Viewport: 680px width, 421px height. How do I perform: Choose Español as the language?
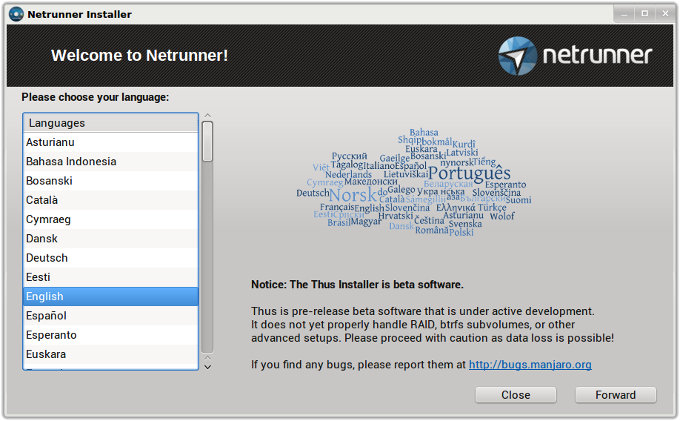click(111, 316)
